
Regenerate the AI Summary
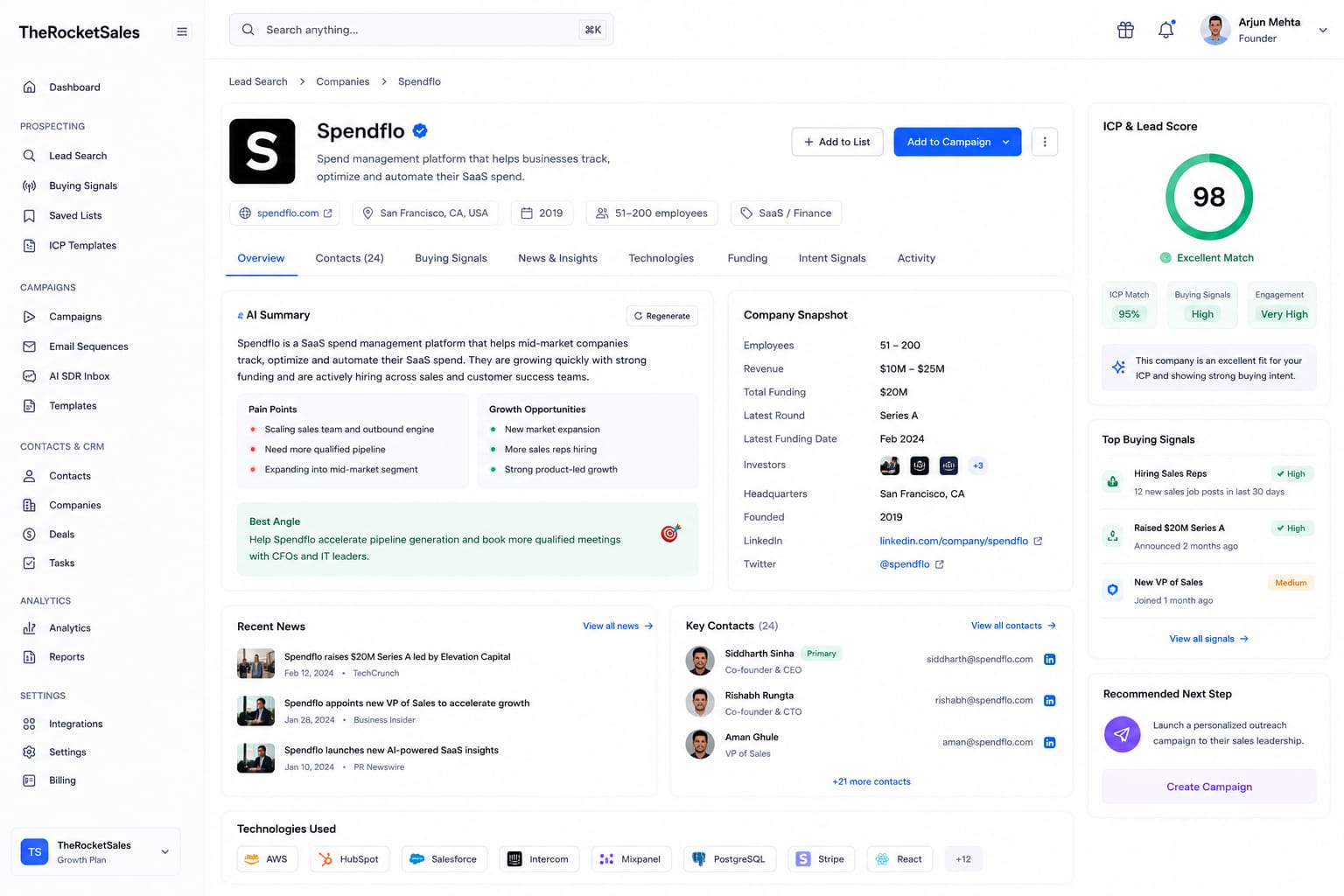coord(662,316)
